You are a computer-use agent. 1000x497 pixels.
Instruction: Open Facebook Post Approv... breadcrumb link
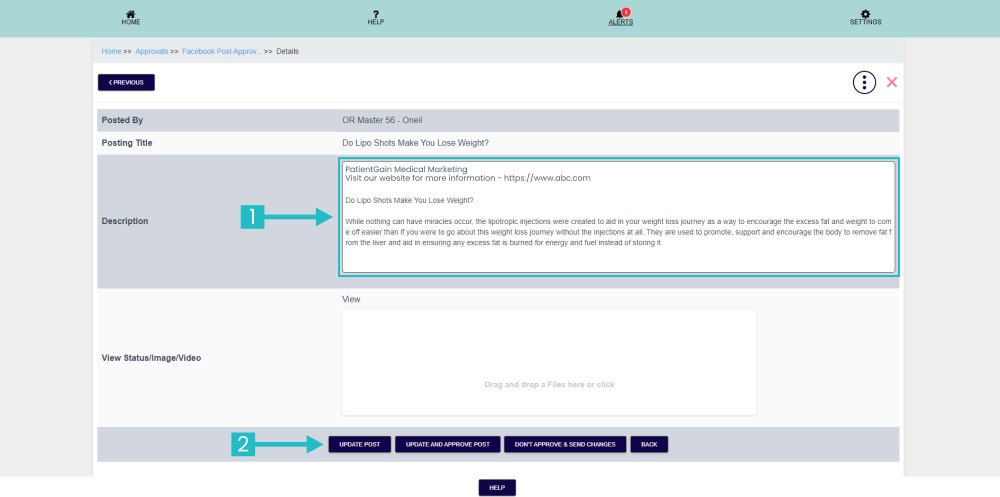click(x=221, y=51)
